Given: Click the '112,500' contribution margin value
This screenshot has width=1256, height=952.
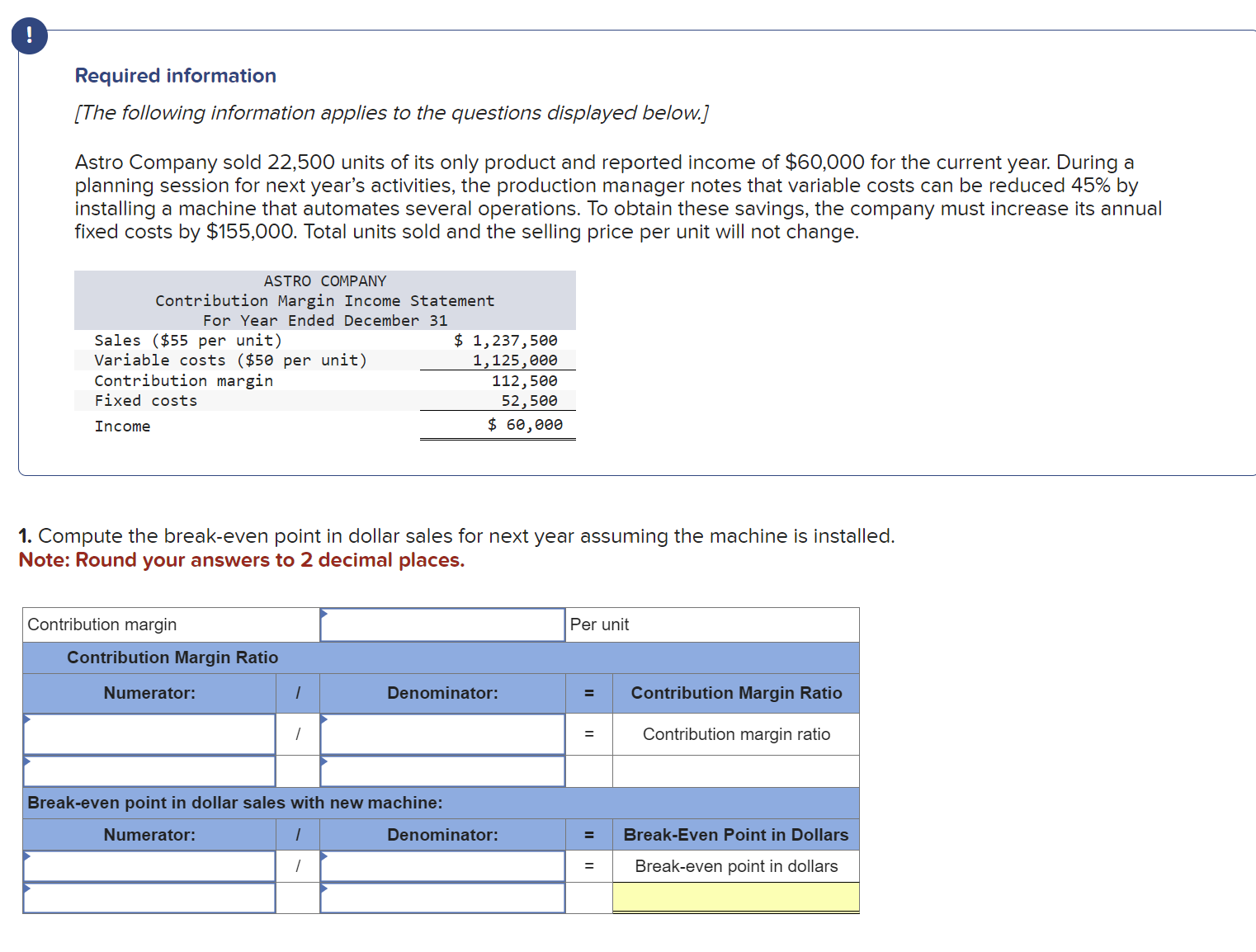Looking at the screenshot, I should click(525, 381).
